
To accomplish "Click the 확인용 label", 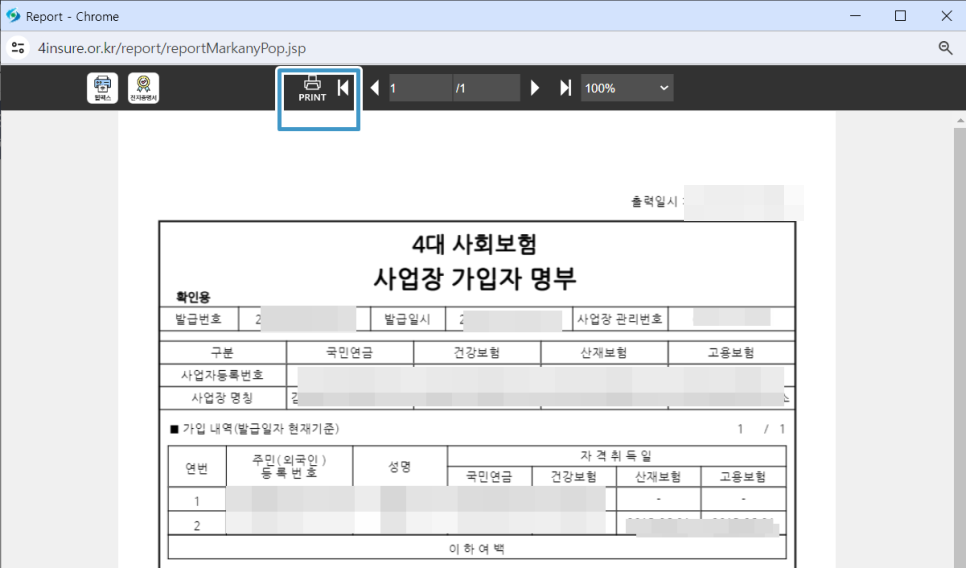I will 193,297.
